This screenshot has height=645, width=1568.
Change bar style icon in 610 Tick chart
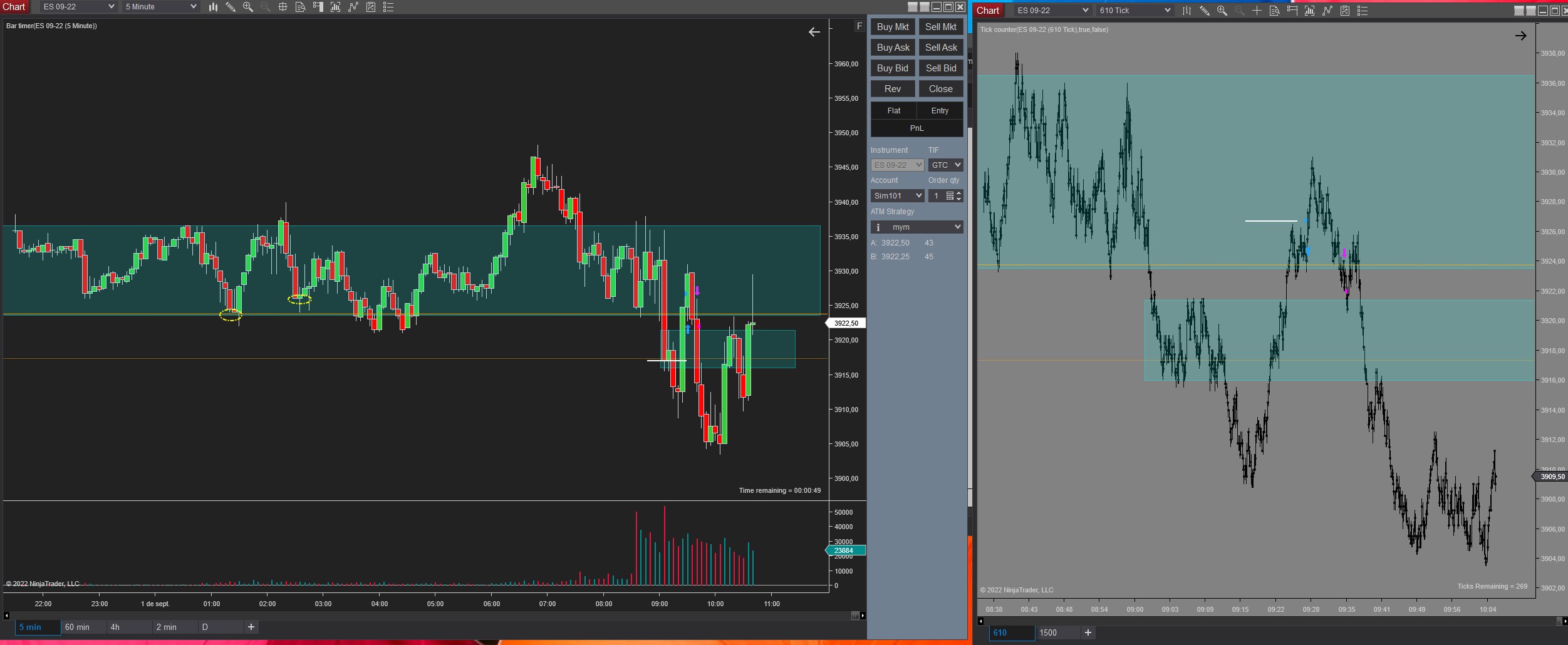1186,11
